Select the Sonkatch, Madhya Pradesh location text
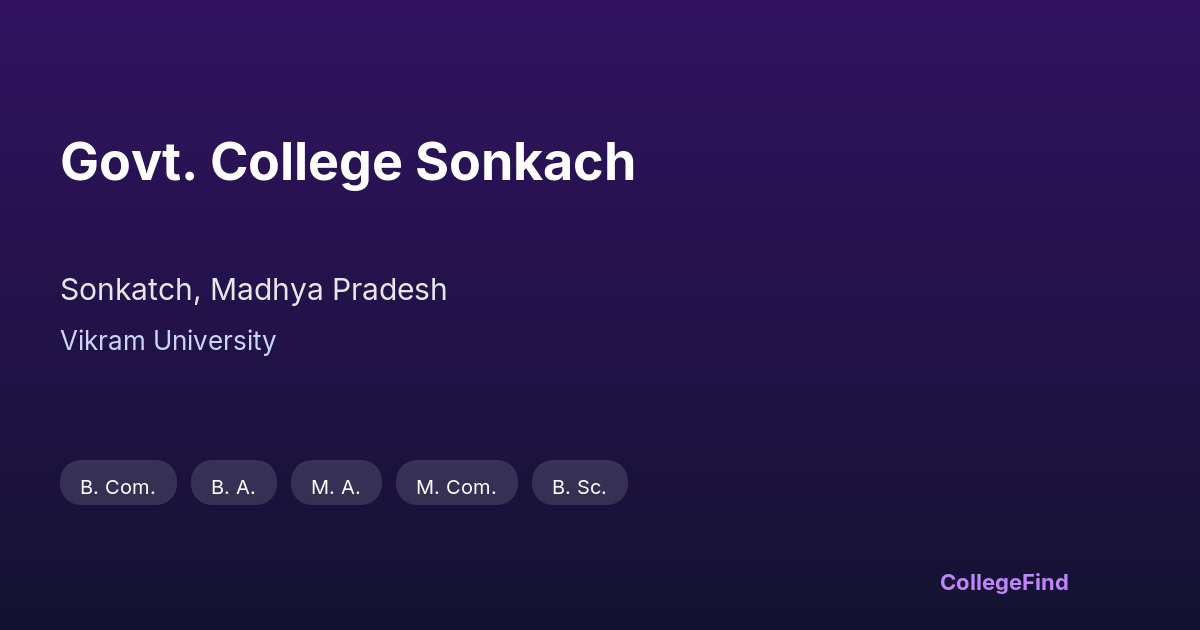 tap(253, 290)
